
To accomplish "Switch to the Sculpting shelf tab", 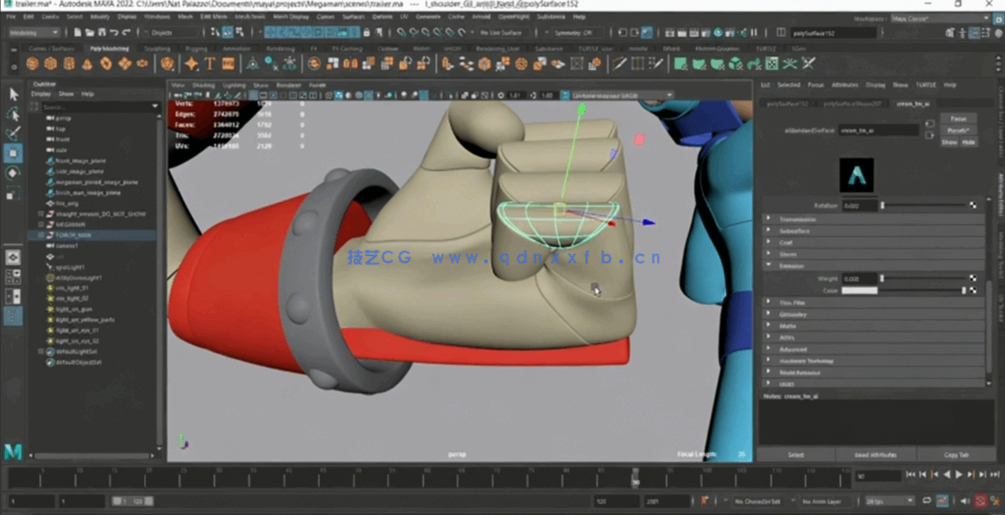I will (157, 48).
